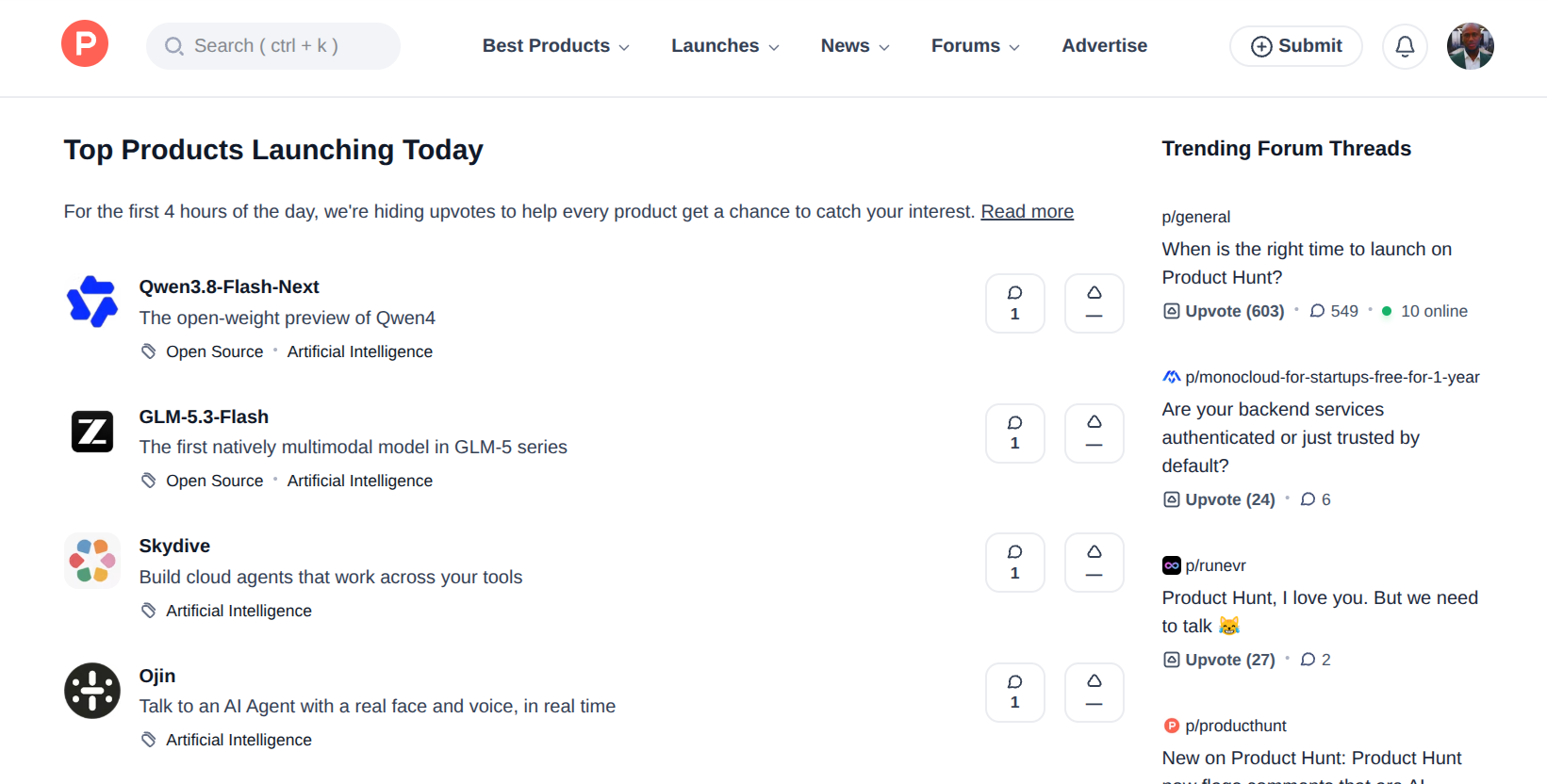Upvote the p/general thread (603)
Image resolution: width=1547 pixels, height=784 pixels.
tap(1224, 311)
